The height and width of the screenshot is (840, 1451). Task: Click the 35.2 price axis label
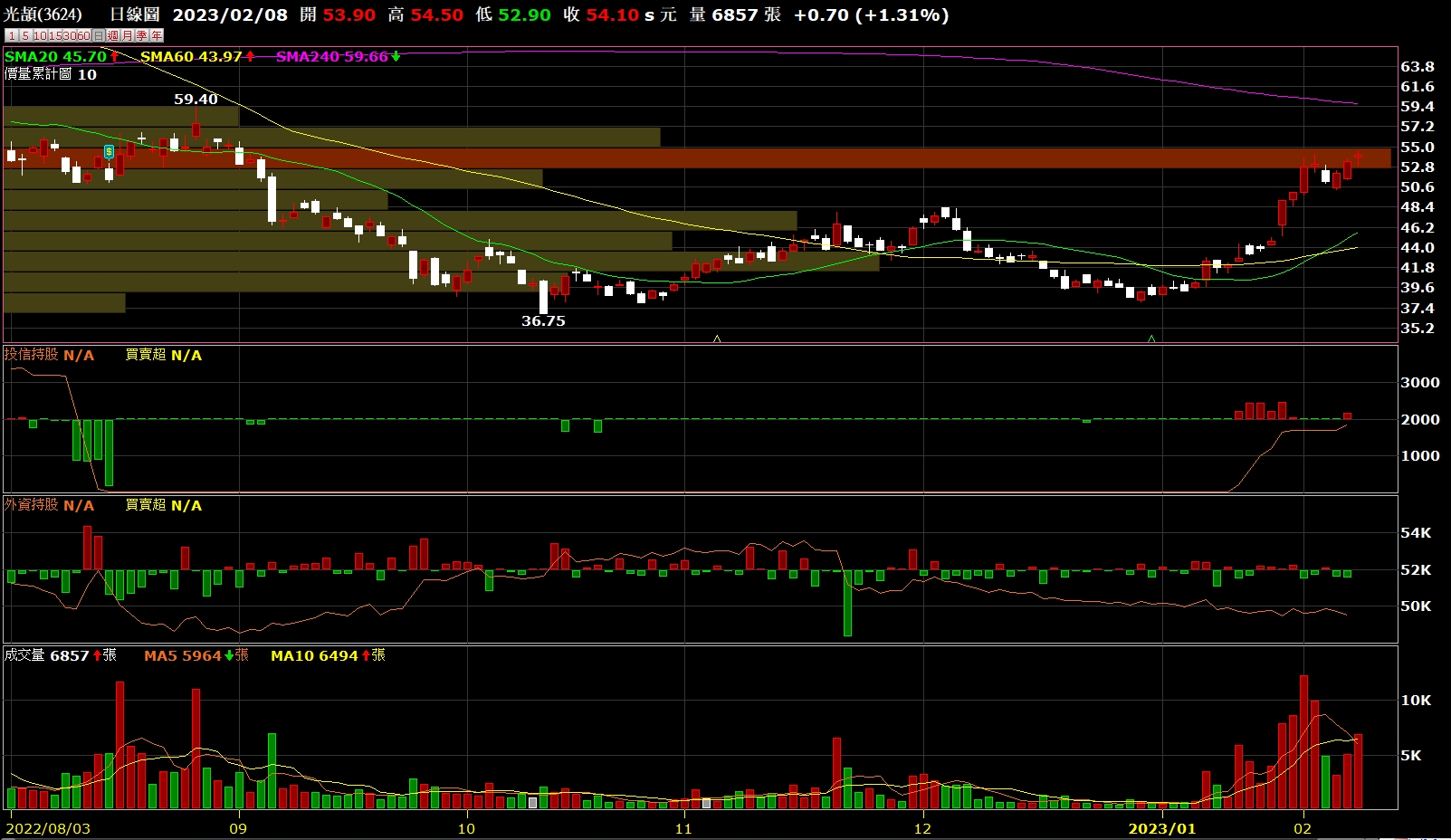pos(1418,328)
